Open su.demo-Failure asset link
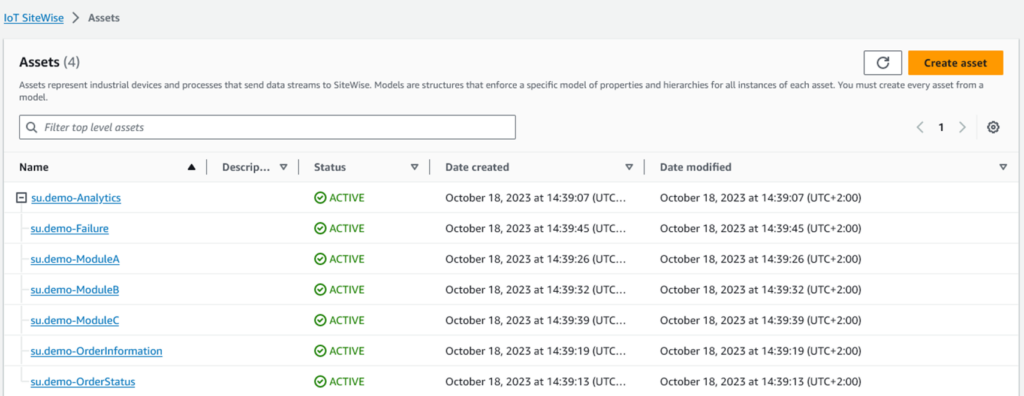 (x=70, y=229)
